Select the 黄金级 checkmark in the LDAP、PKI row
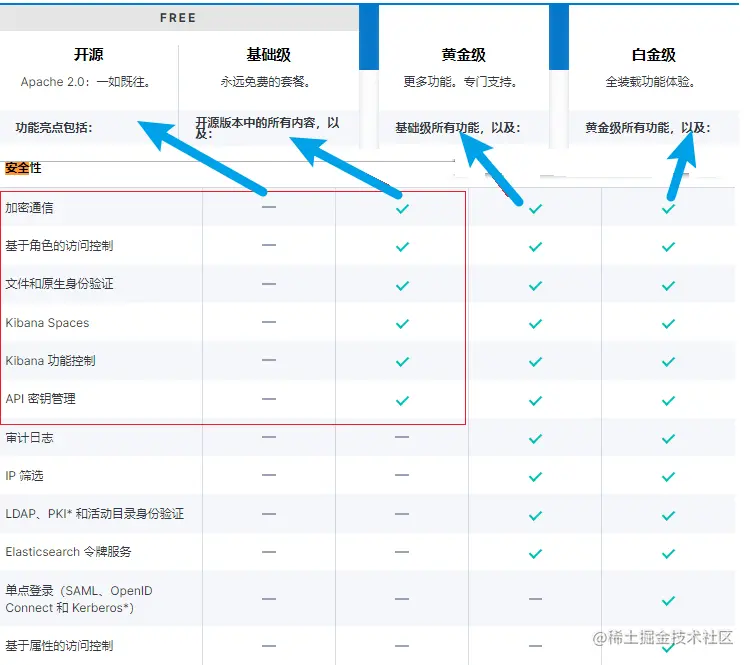752x665 pixels. point(535,516)
